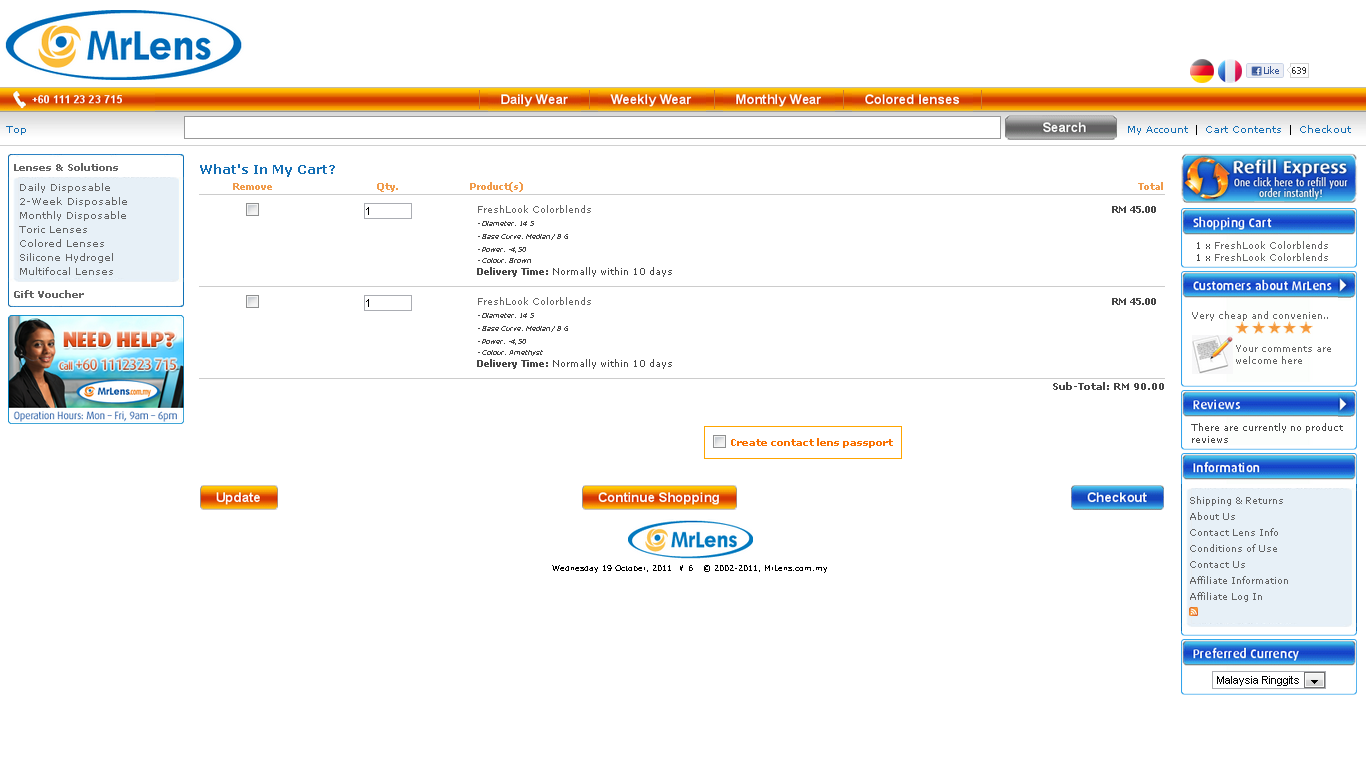Click the MrLens logo at top left

pos(123,45)
